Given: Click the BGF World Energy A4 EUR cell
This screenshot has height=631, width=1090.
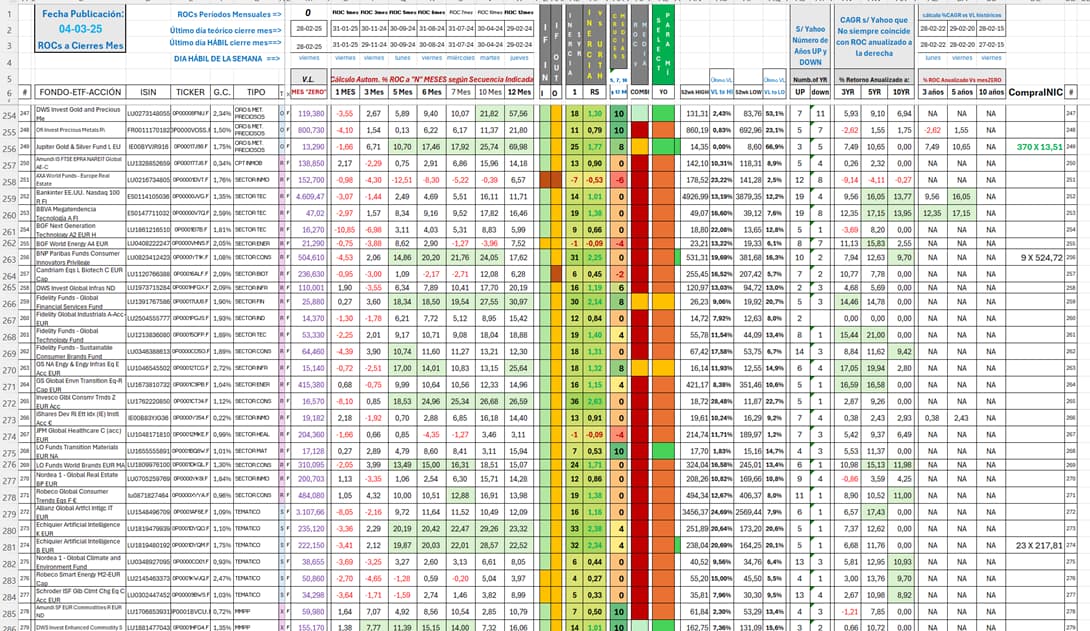Looking at the screenshot, I should point(79,243).
